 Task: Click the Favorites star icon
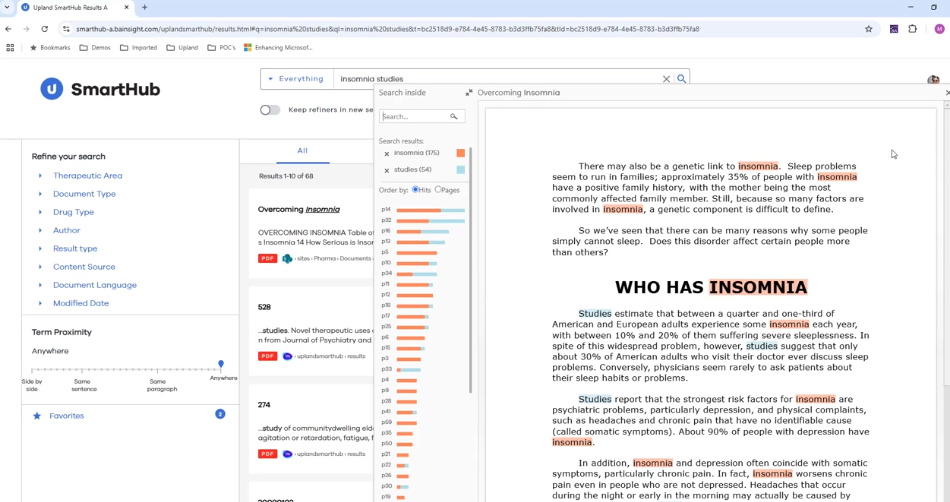pyautogui.click(x=37, y=416)
